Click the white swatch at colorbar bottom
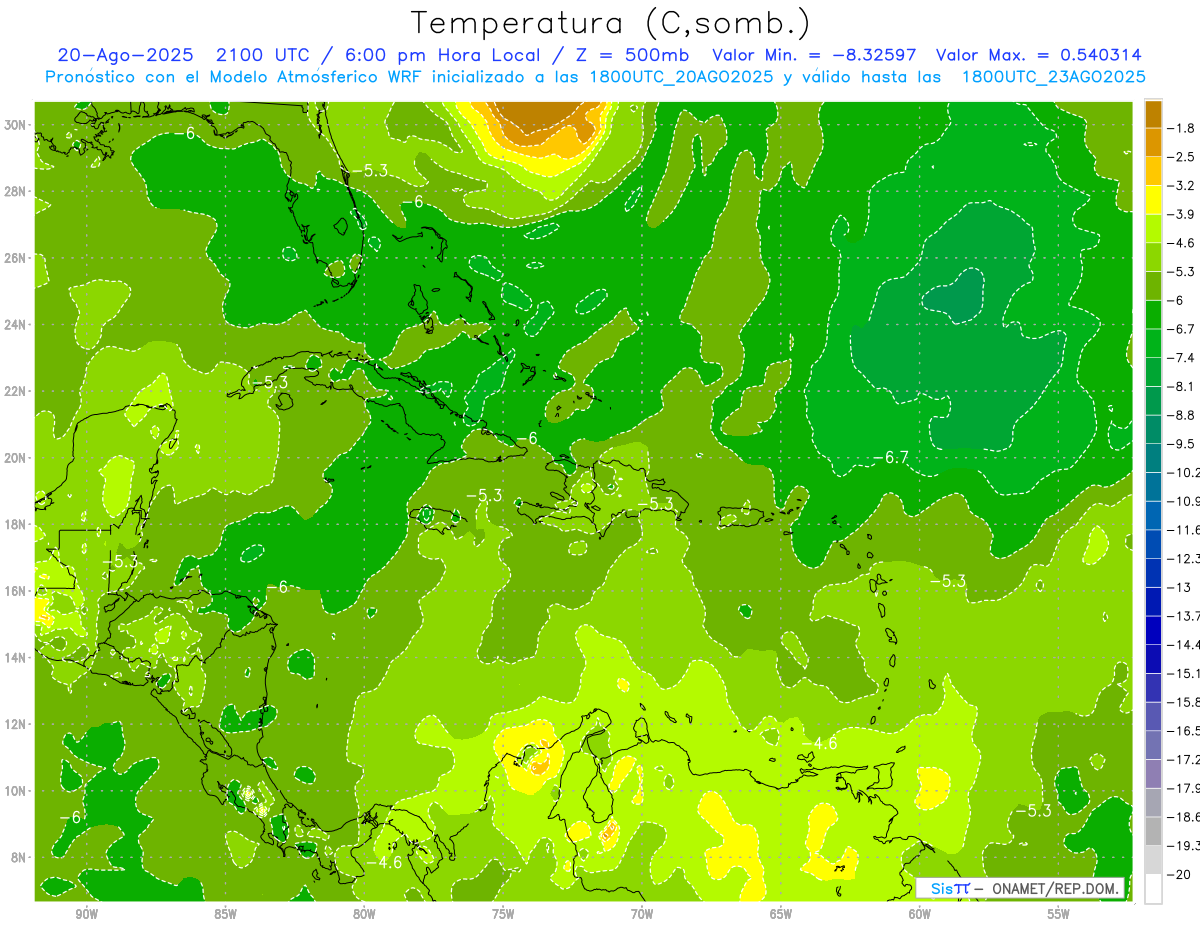This screenshot has width=1200, height=927. (1153, 889)
